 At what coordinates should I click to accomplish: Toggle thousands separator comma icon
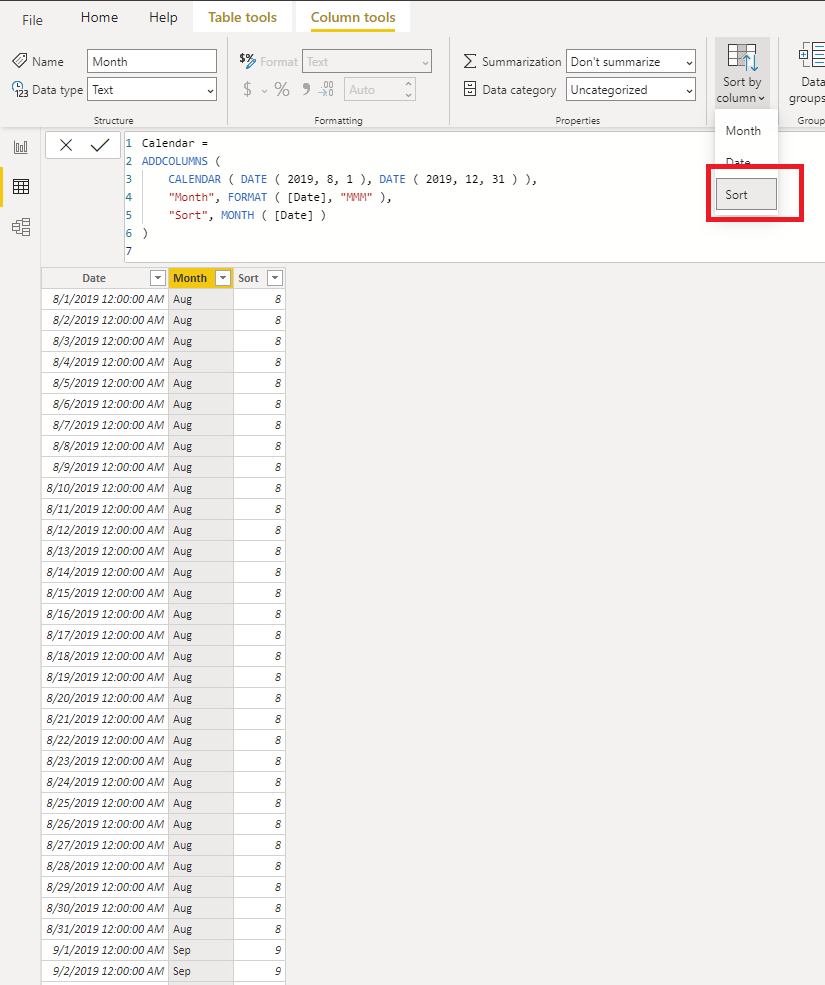click(x=306, y=89)
